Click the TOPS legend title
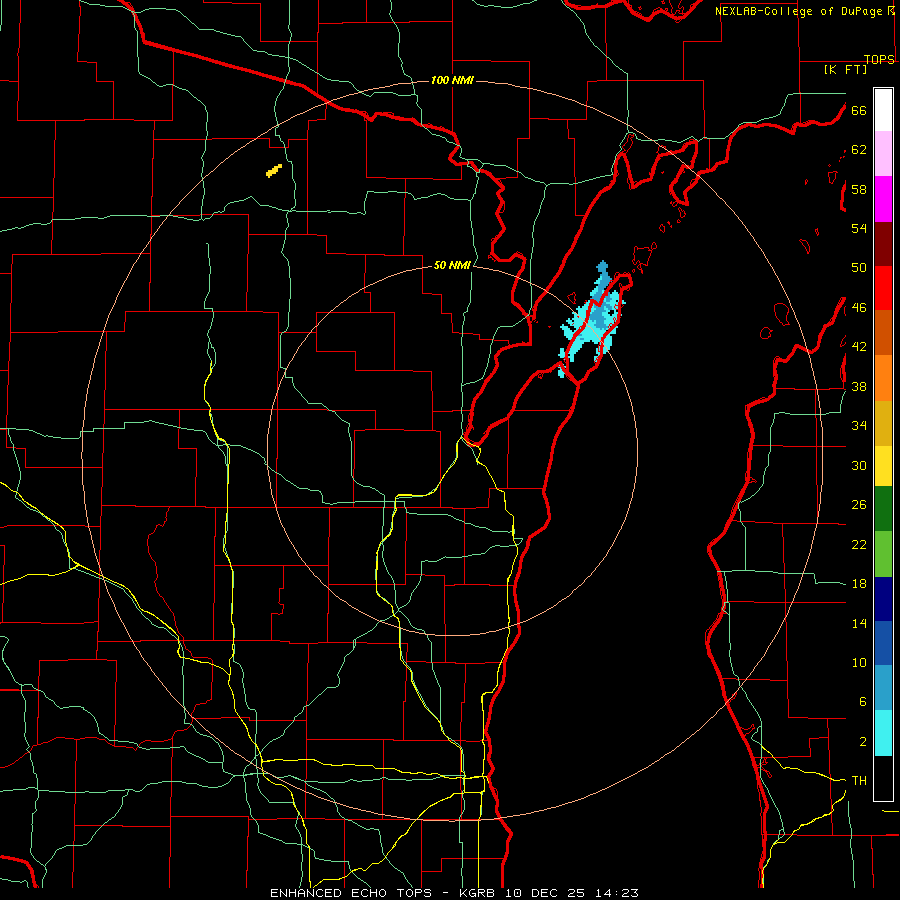This screenshot has height=900, width=900. pos(879,59)
